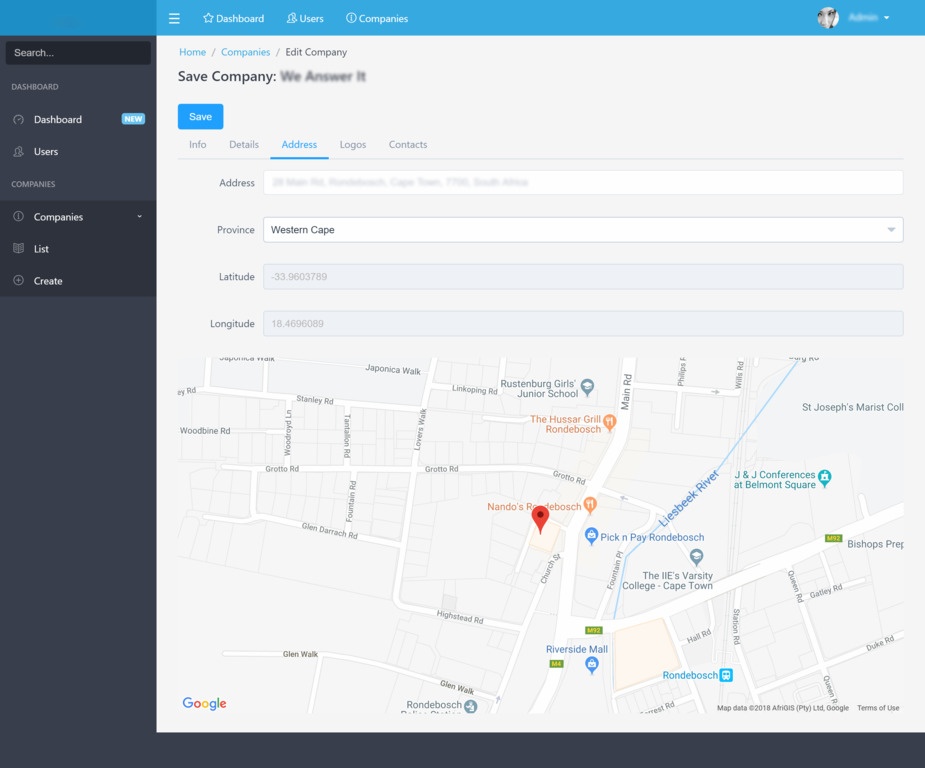
Task: Expand the Admin account dropdown
Action: [x=869, y=18]
